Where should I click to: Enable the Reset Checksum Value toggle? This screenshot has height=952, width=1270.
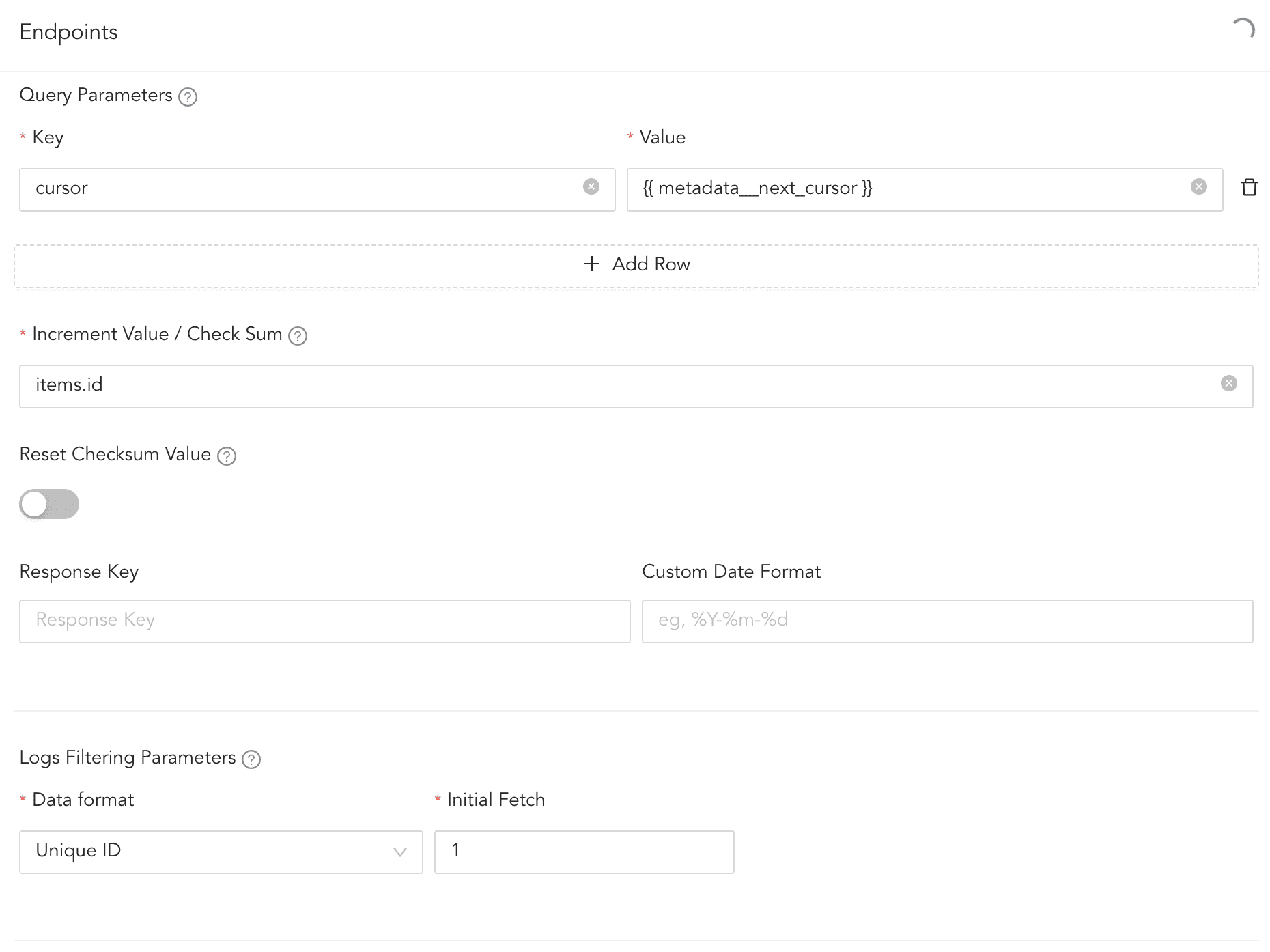(x=49, y=504)
